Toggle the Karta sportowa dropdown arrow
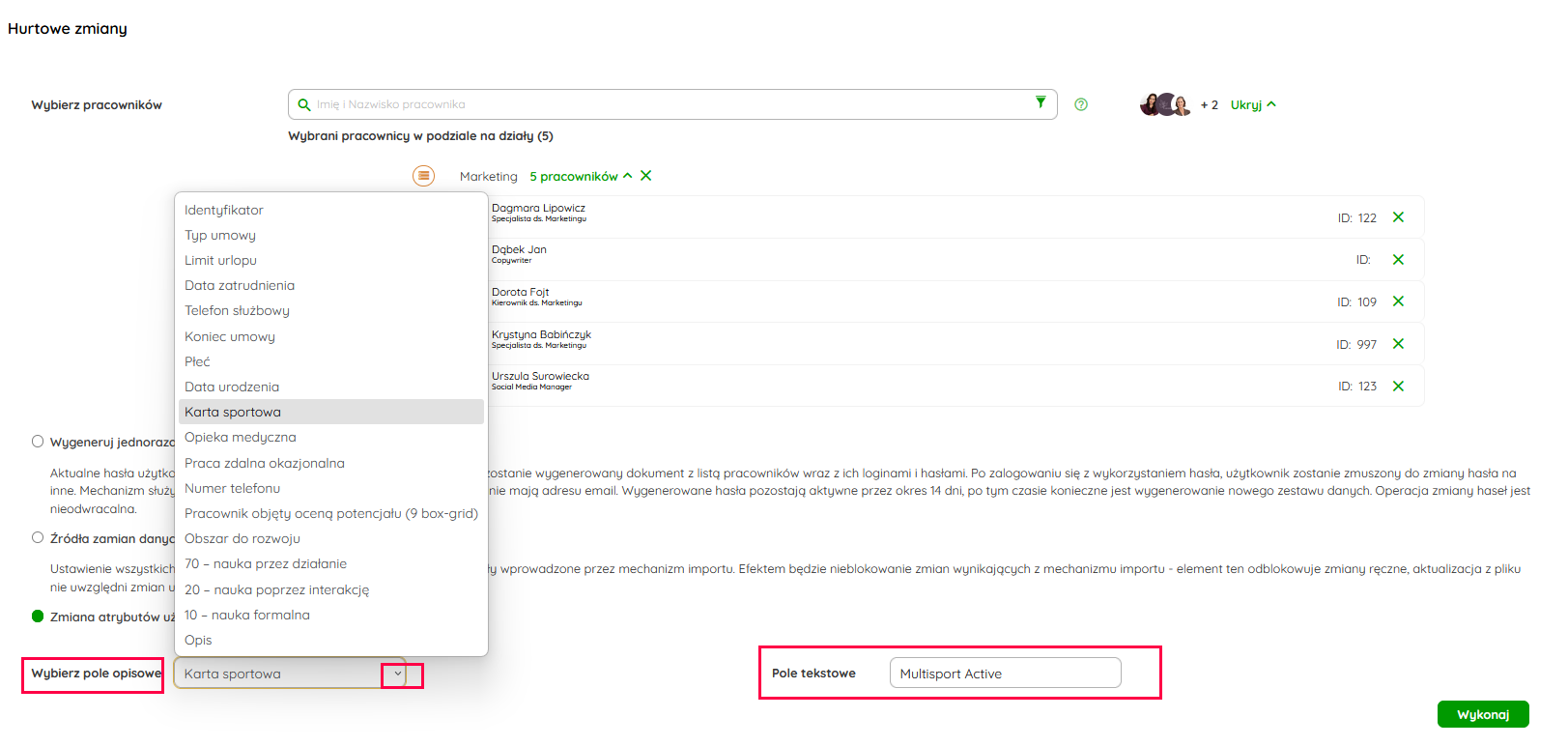The image size is (1568, 746). tap(398, 674)
